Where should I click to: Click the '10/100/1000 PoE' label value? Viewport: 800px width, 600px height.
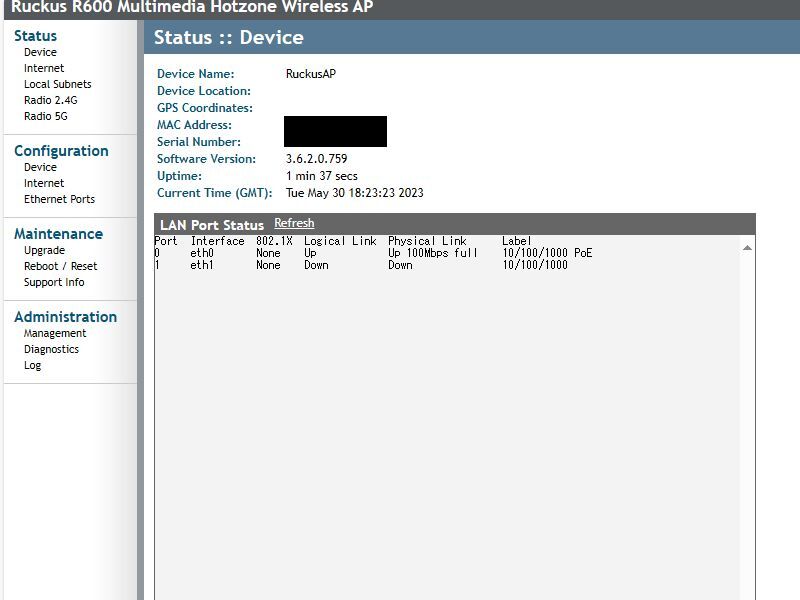click(547, 253)
